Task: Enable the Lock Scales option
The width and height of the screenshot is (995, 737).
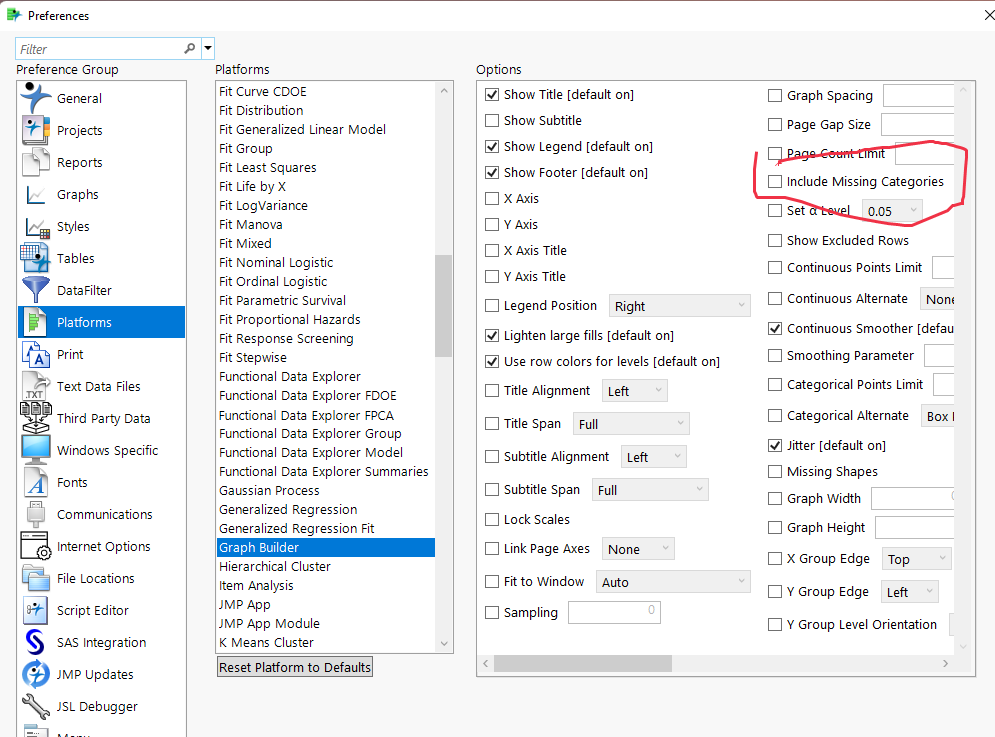Action: pos(492,519)
